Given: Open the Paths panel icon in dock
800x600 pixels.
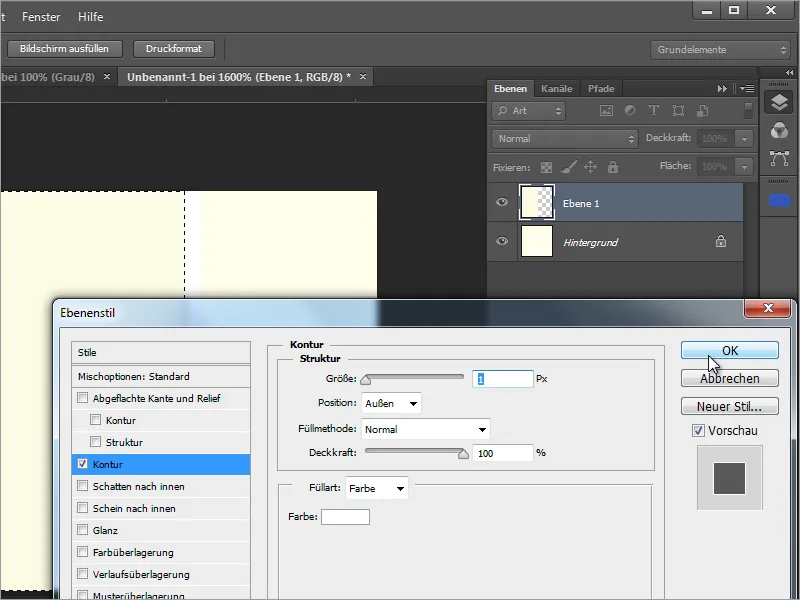Looking at the screenshot, I should pyautogui.click(x=778, y=158).
